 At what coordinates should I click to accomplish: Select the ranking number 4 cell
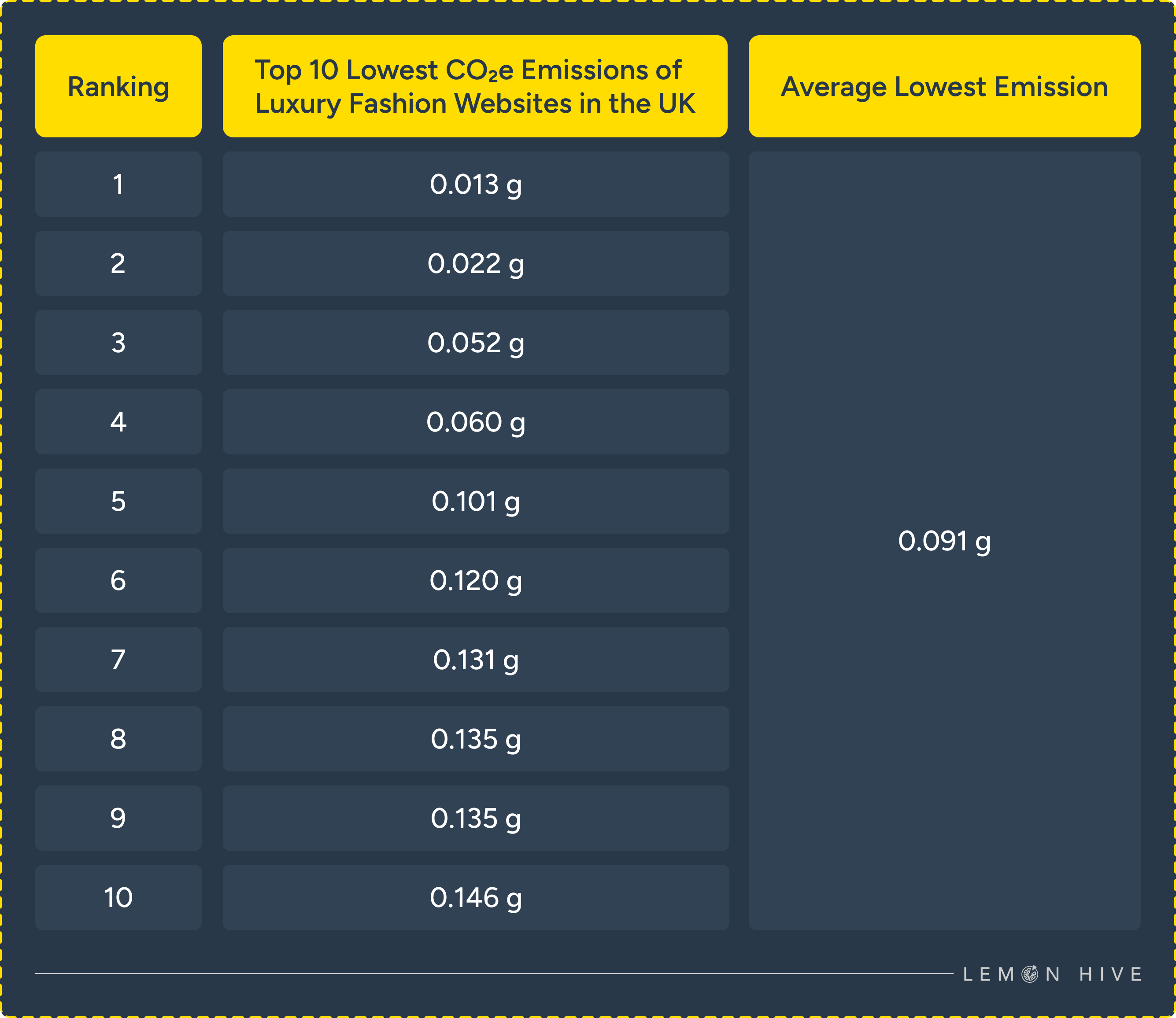(x=118, y=421)
